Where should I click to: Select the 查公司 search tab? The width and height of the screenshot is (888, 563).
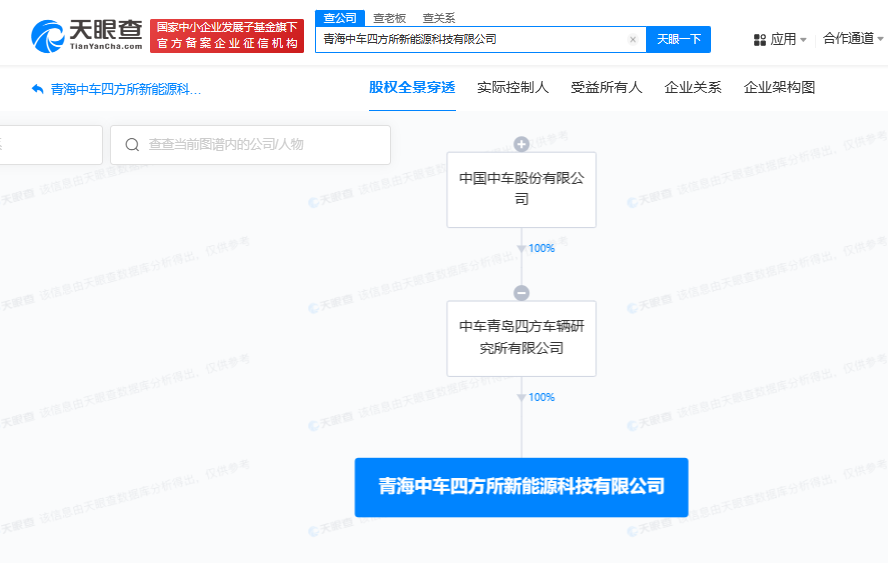(340, 18)
